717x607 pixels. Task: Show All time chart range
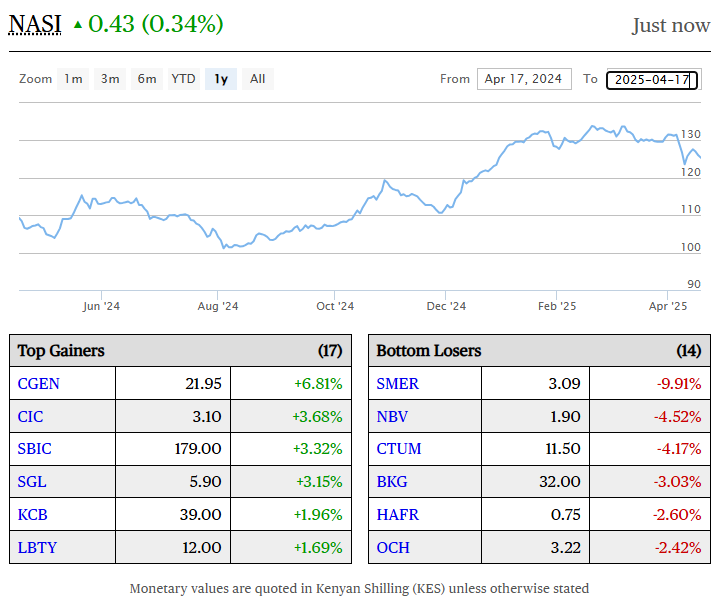point(258,79)
